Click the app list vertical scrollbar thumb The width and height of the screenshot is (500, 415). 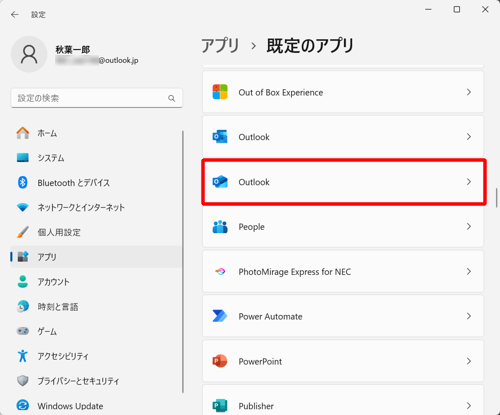(x=496, y=198)
